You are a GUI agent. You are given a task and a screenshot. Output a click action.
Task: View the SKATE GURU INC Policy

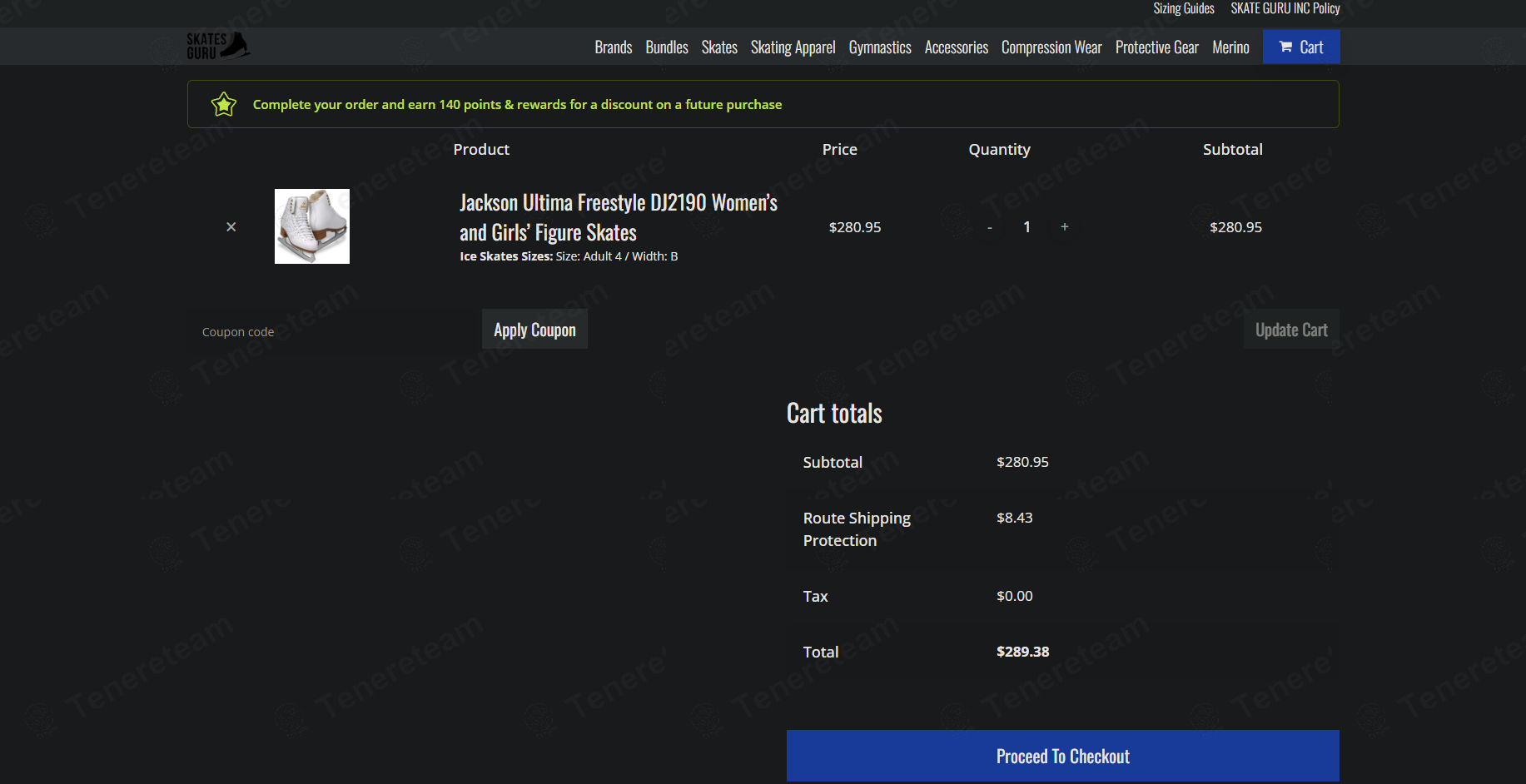click(x=1285, y=8)
